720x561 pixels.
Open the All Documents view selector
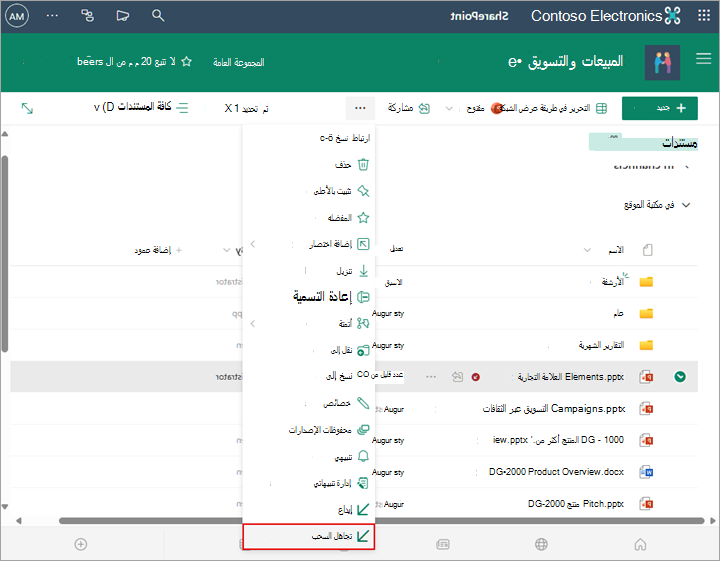141,107
